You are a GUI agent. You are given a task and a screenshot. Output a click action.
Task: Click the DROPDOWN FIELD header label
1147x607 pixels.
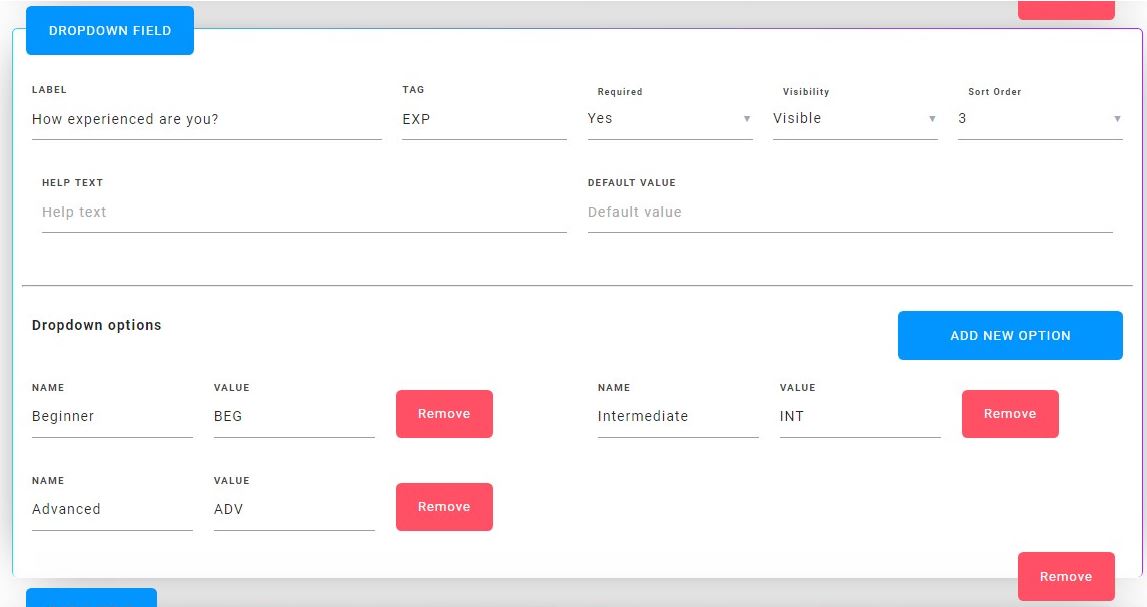tap(110, 30)
